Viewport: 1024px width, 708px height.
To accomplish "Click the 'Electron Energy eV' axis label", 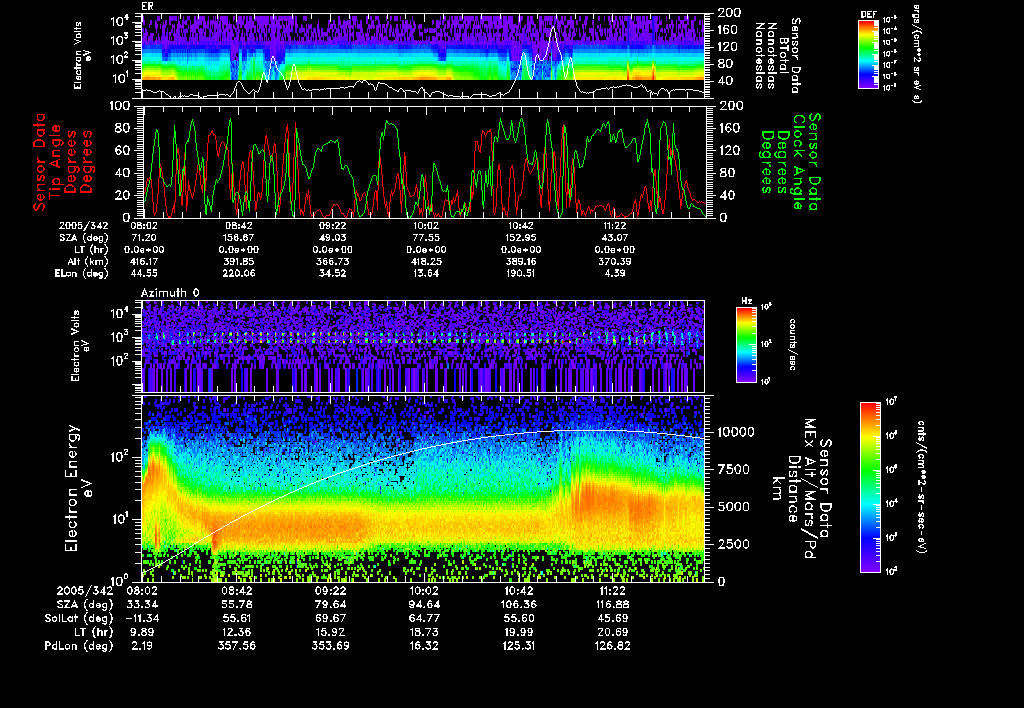I will click(x=79, y=489).
